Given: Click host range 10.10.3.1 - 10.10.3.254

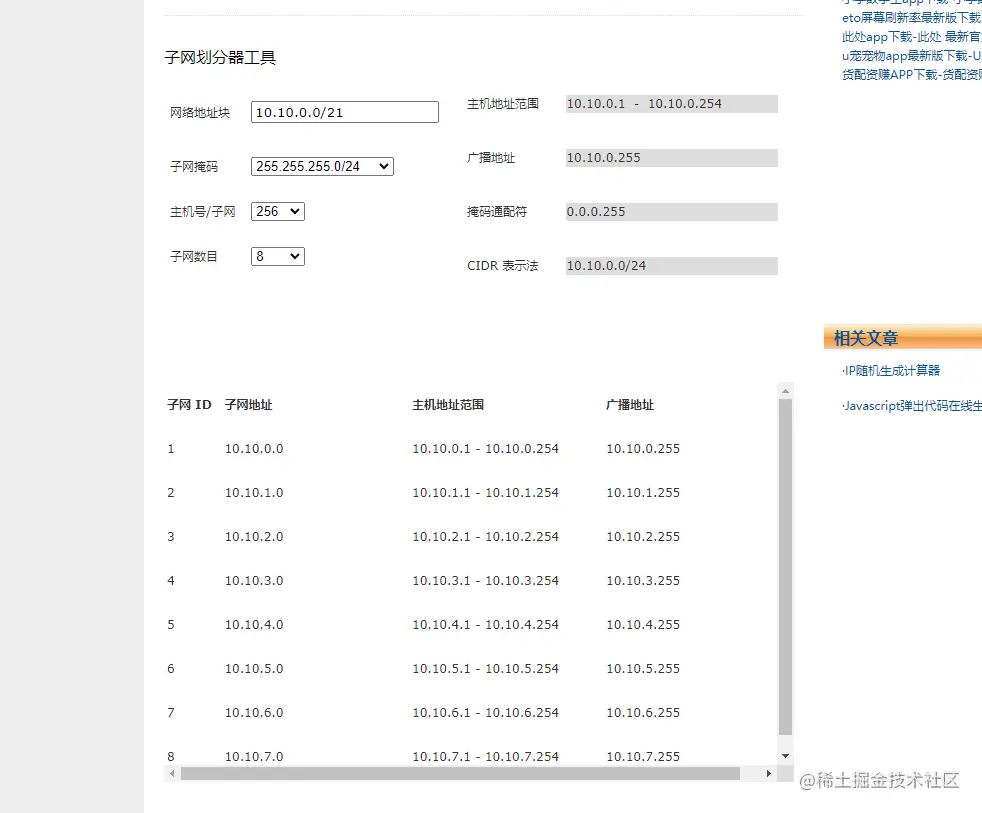Looking at the screenshot, I should click(x=485, y=581).
